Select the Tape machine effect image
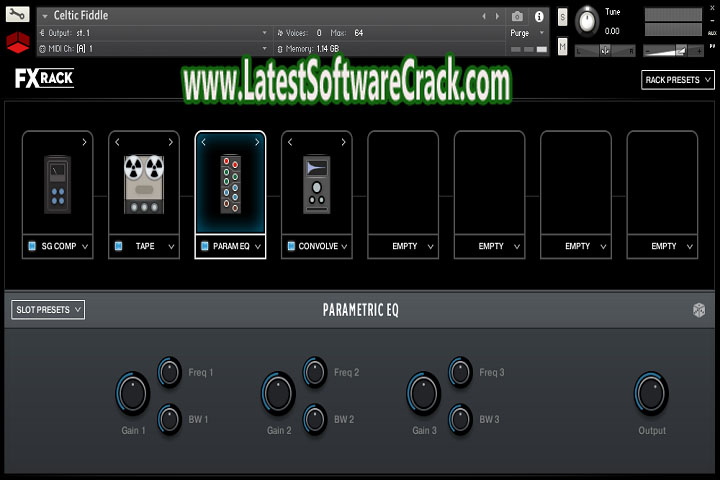This screenshot has height=480, width=720. (x=144, y=184)
